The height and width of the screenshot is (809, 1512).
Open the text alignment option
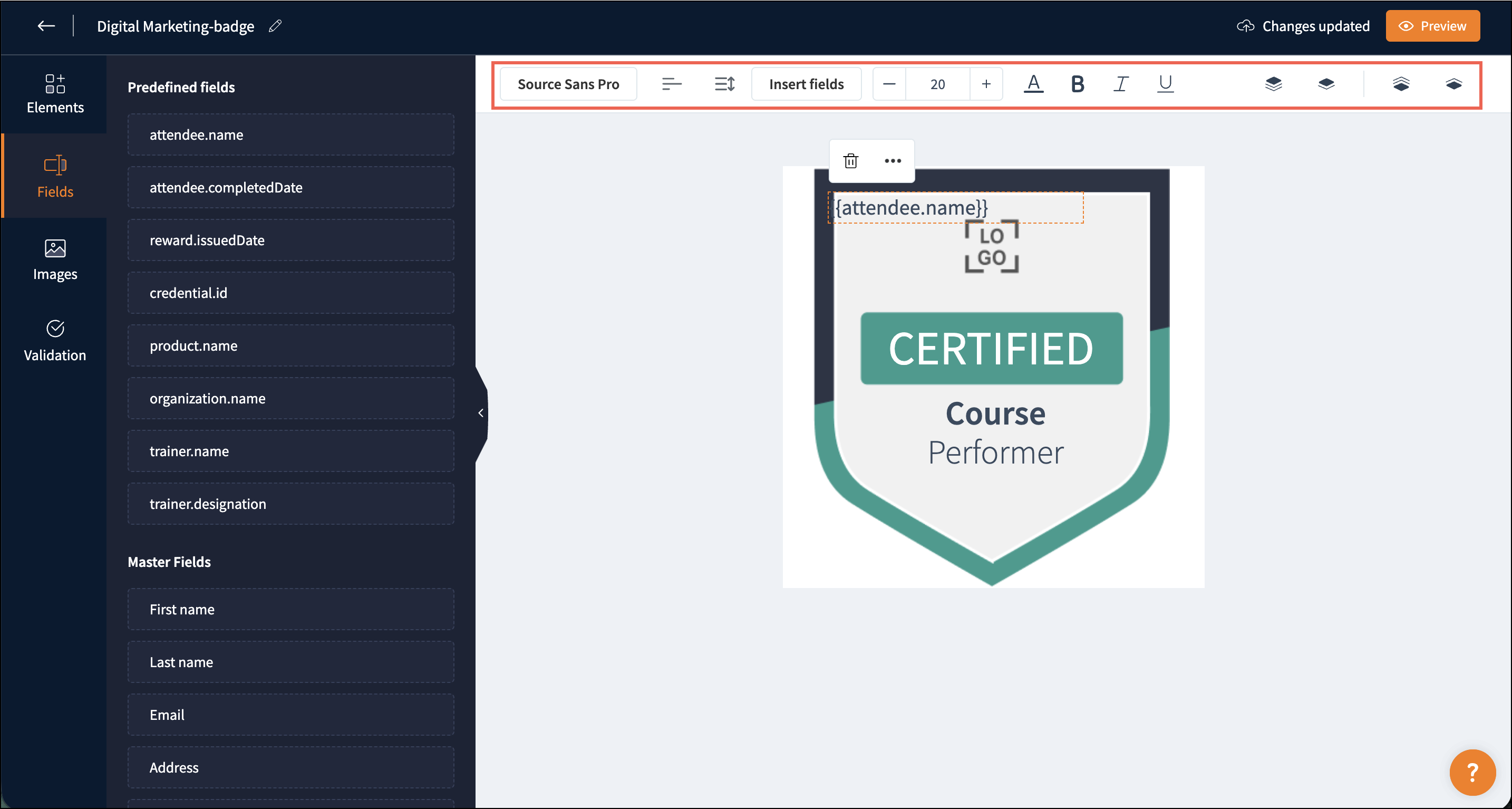[x=672, y=84]
